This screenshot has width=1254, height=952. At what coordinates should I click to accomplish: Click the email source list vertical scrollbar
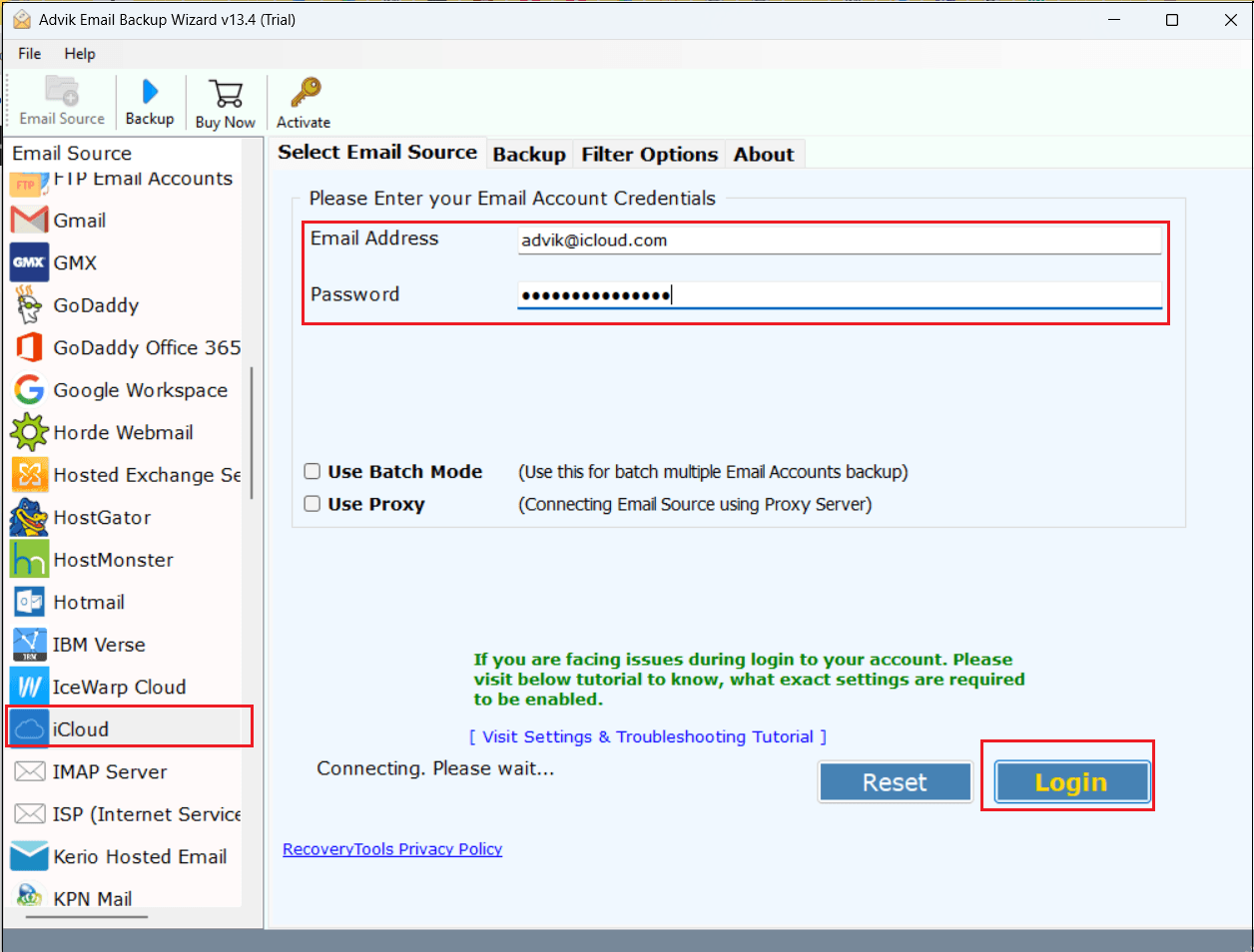[x=252, y=433]
